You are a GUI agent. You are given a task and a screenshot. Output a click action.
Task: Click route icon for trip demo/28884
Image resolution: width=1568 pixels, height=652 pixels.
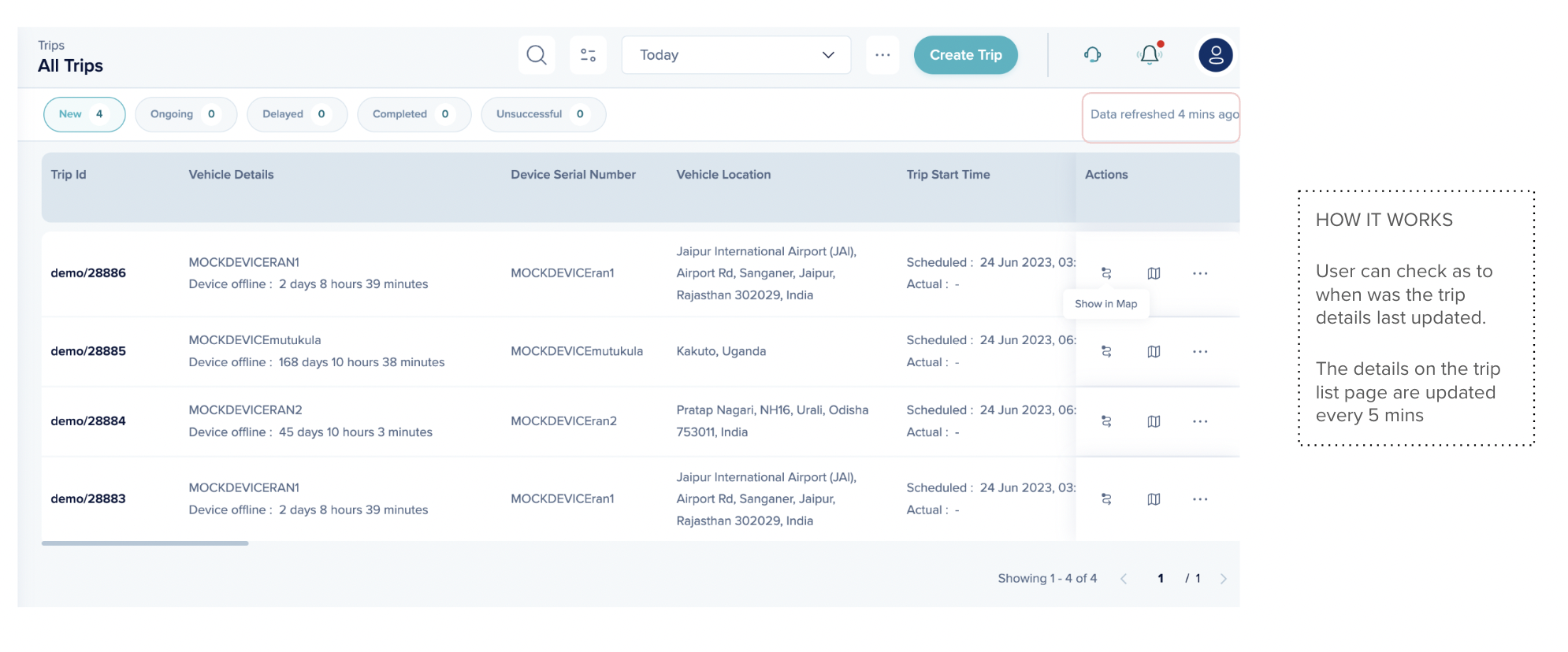tap(1106, 421)
